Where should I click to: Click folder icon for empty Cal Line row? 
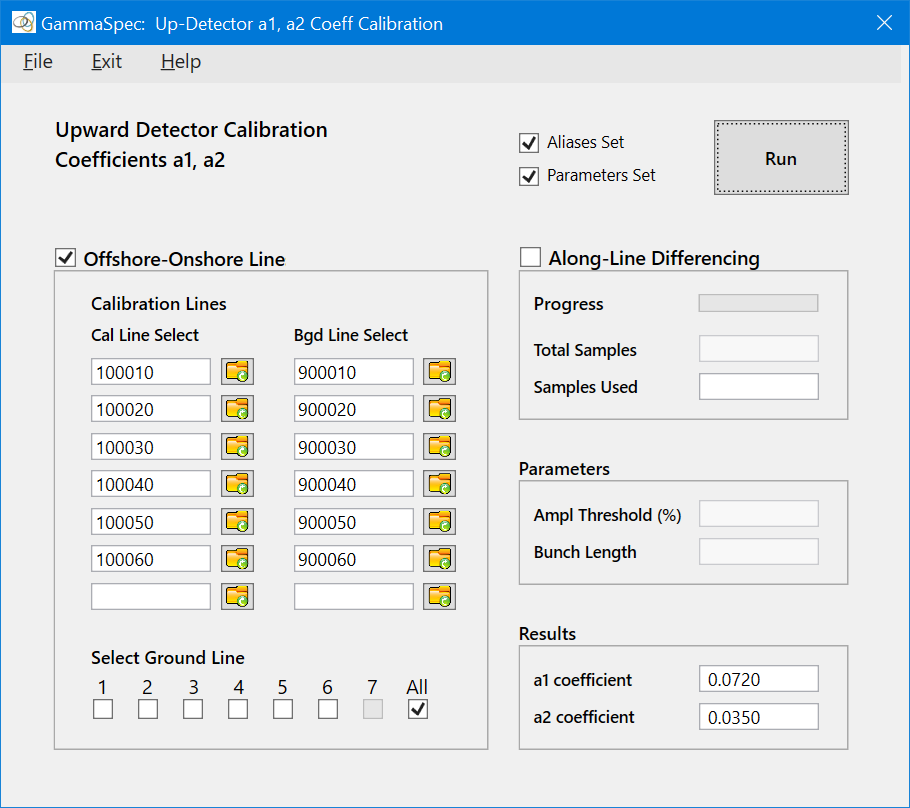tap(237, 597)
